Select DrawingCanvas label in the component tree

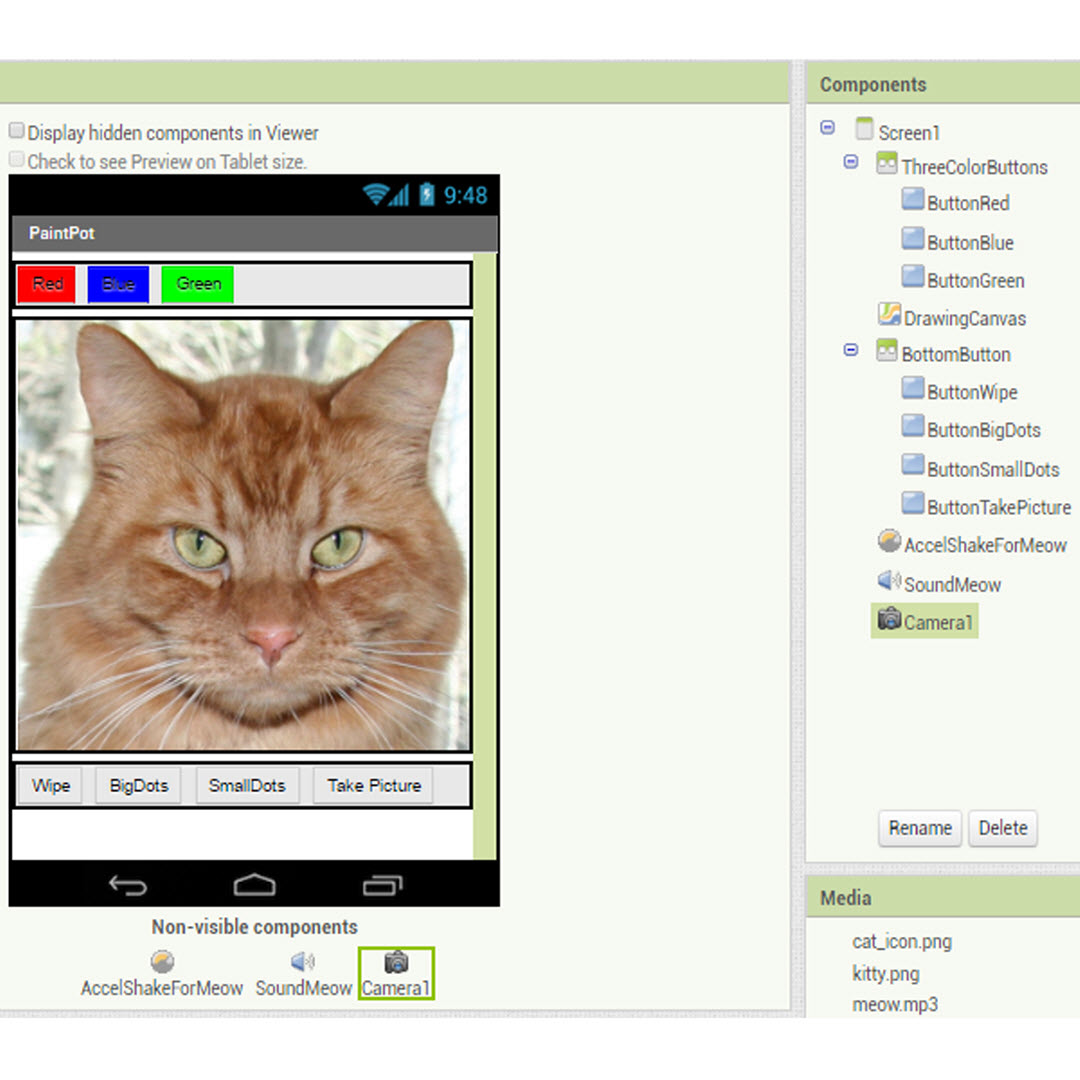pyautogui.click(x=964, y=318)
